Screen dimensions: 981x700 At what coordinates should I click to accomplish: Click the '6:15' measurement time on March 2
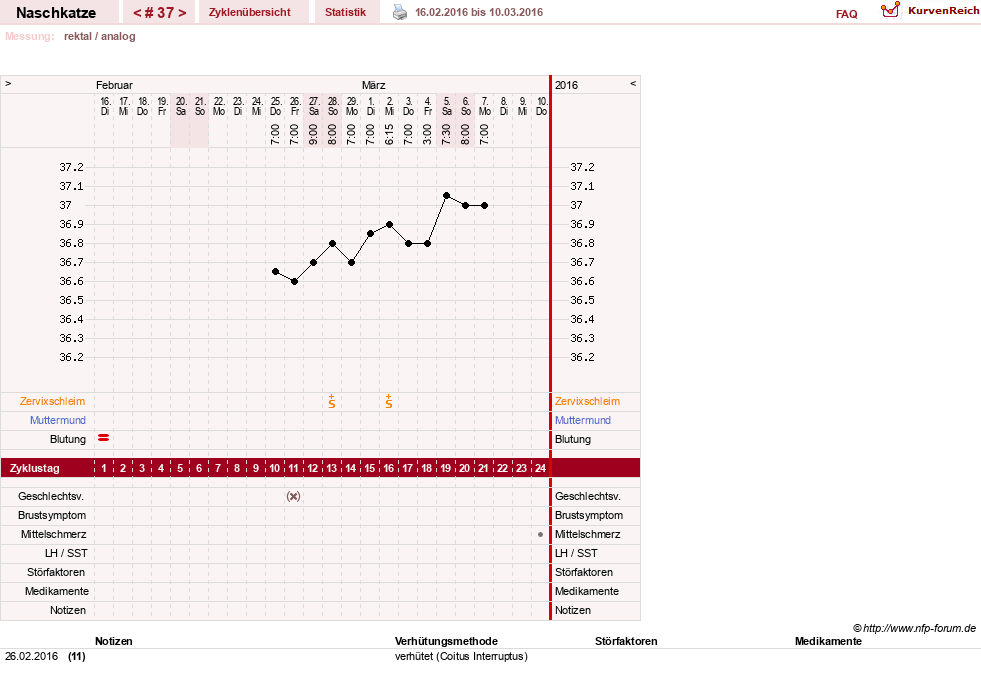click(x=389, y=134)
